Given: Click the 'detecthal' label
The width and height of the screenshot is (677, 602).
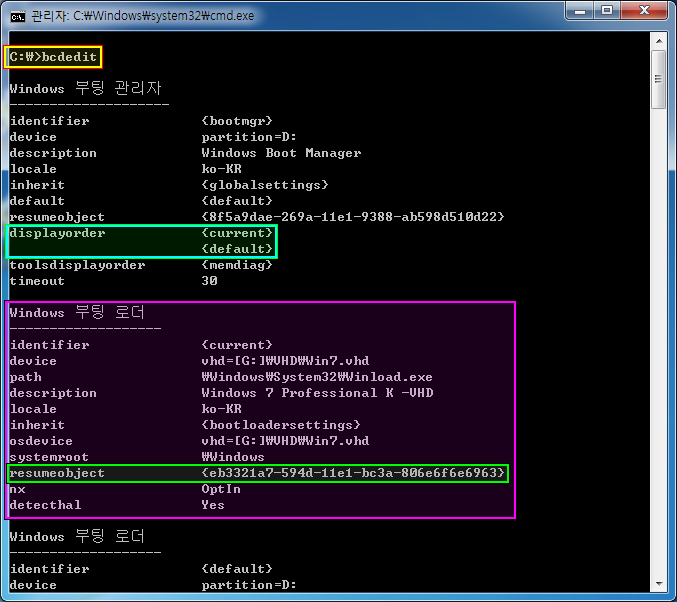Looking at the screenshot, I should tap(45, 505).
